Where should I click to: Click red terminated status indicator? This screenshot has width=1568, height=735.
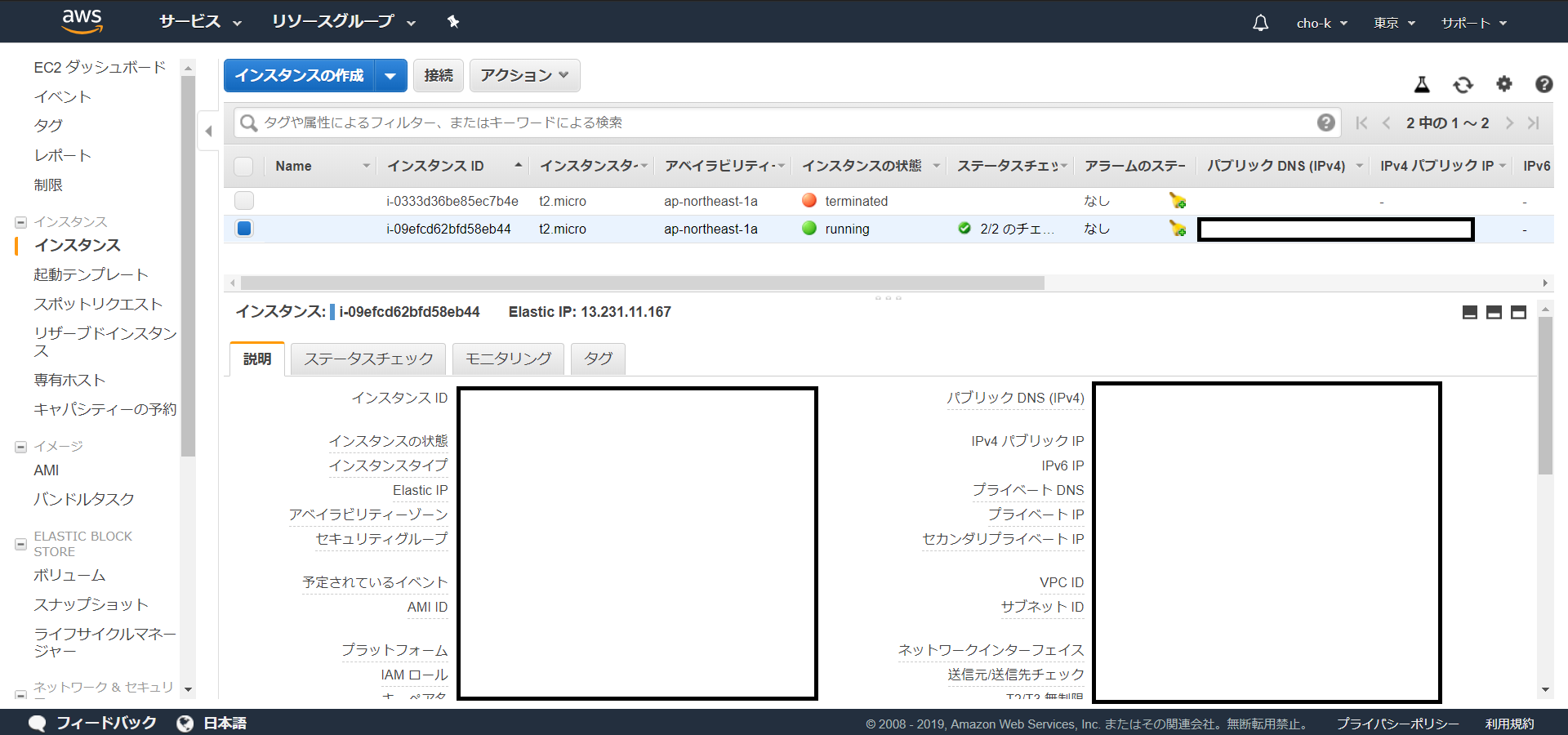pos(809,201)
